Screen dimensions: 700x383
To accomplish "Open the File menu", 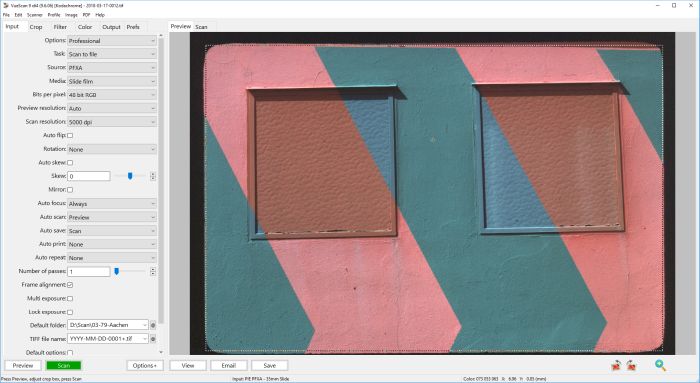I will point(6,15).
